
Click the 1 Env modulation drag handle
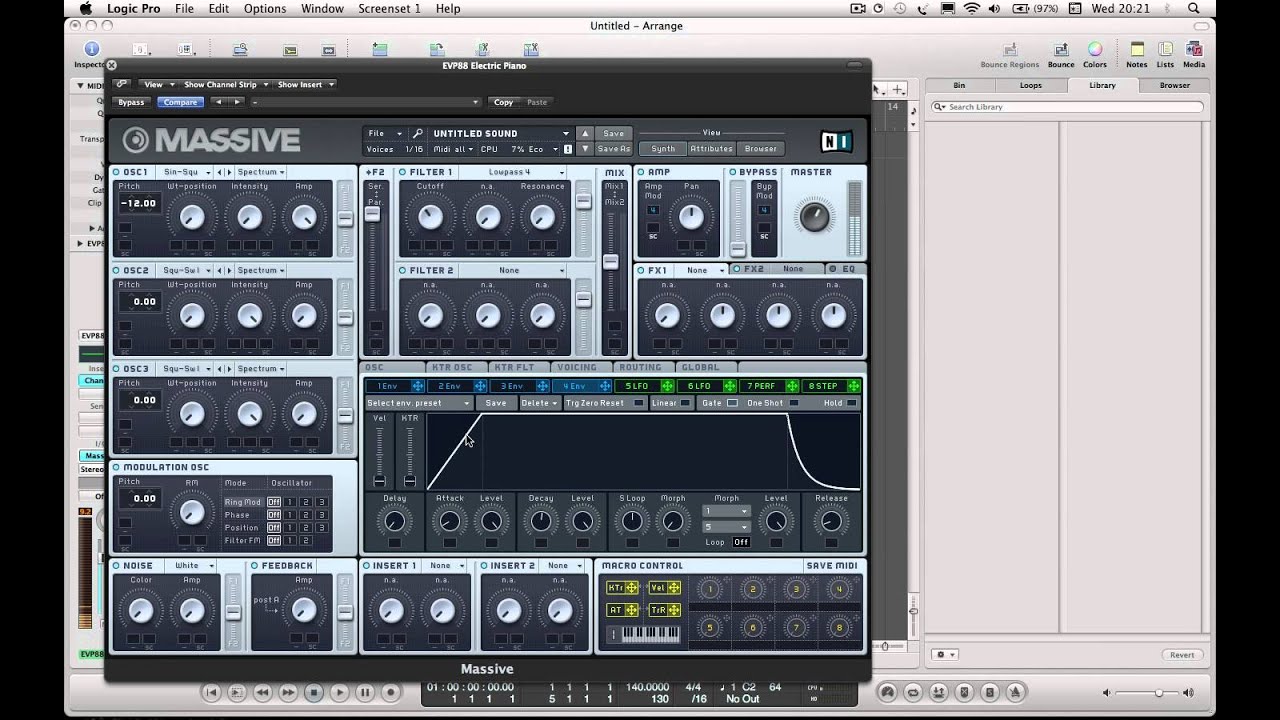click(x=418, y=386)
